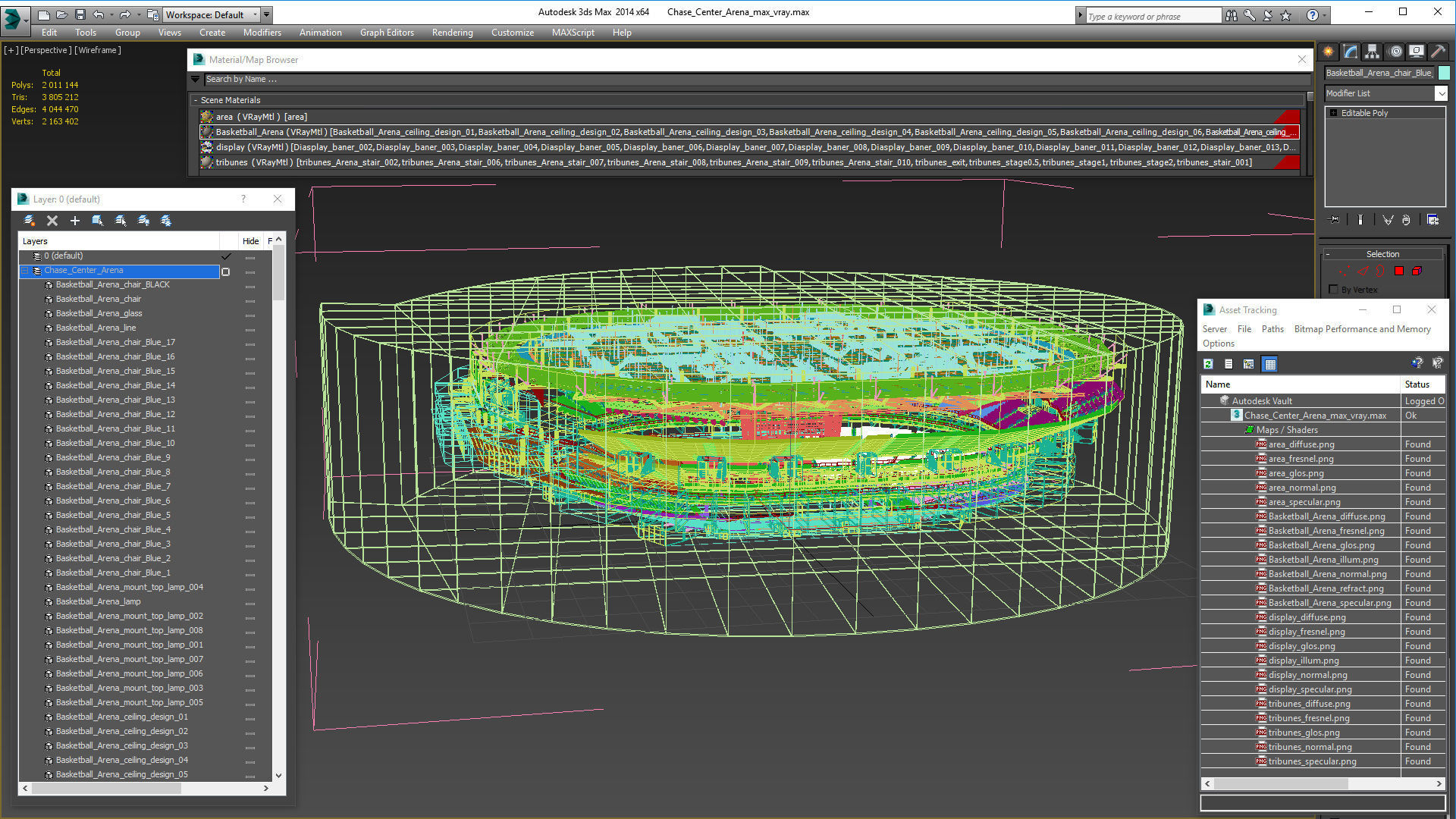1456x819 pixels.
Task: Collapse the Chase_Center_Arena layer tree
Action: point(25,271)
